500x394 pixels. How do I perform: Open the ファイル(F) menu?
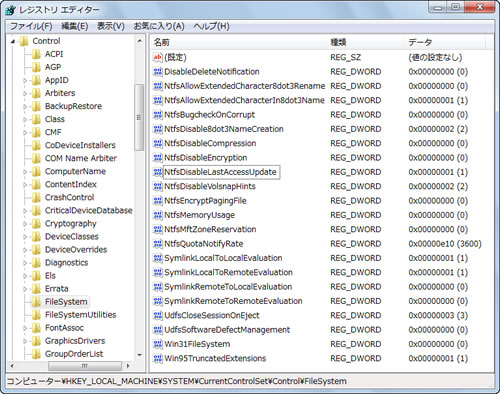tap(31, 26)
